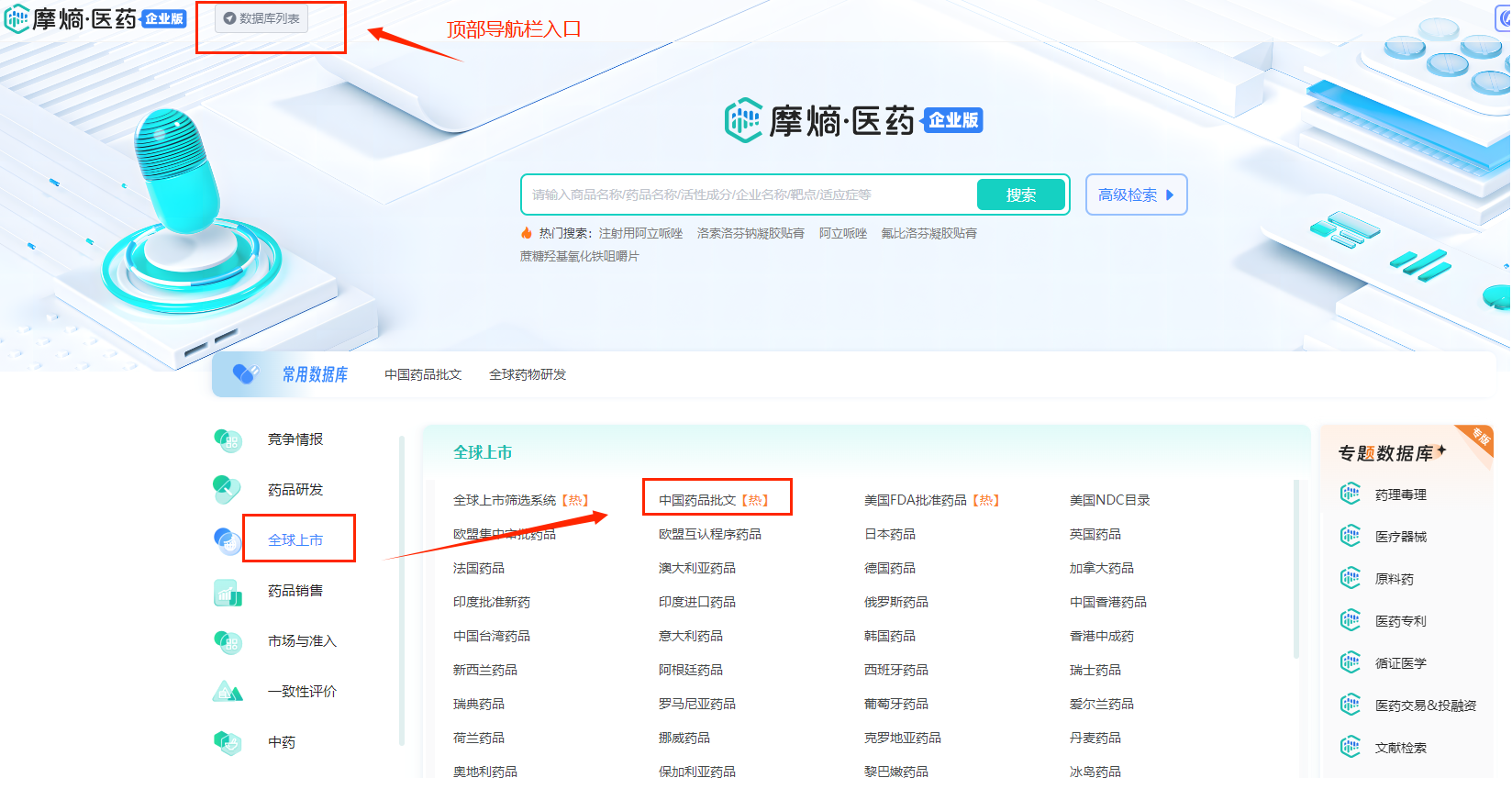Click the green 搜索 button
This screenshot has width=1512, height=789.
(x=1021, y=194)
